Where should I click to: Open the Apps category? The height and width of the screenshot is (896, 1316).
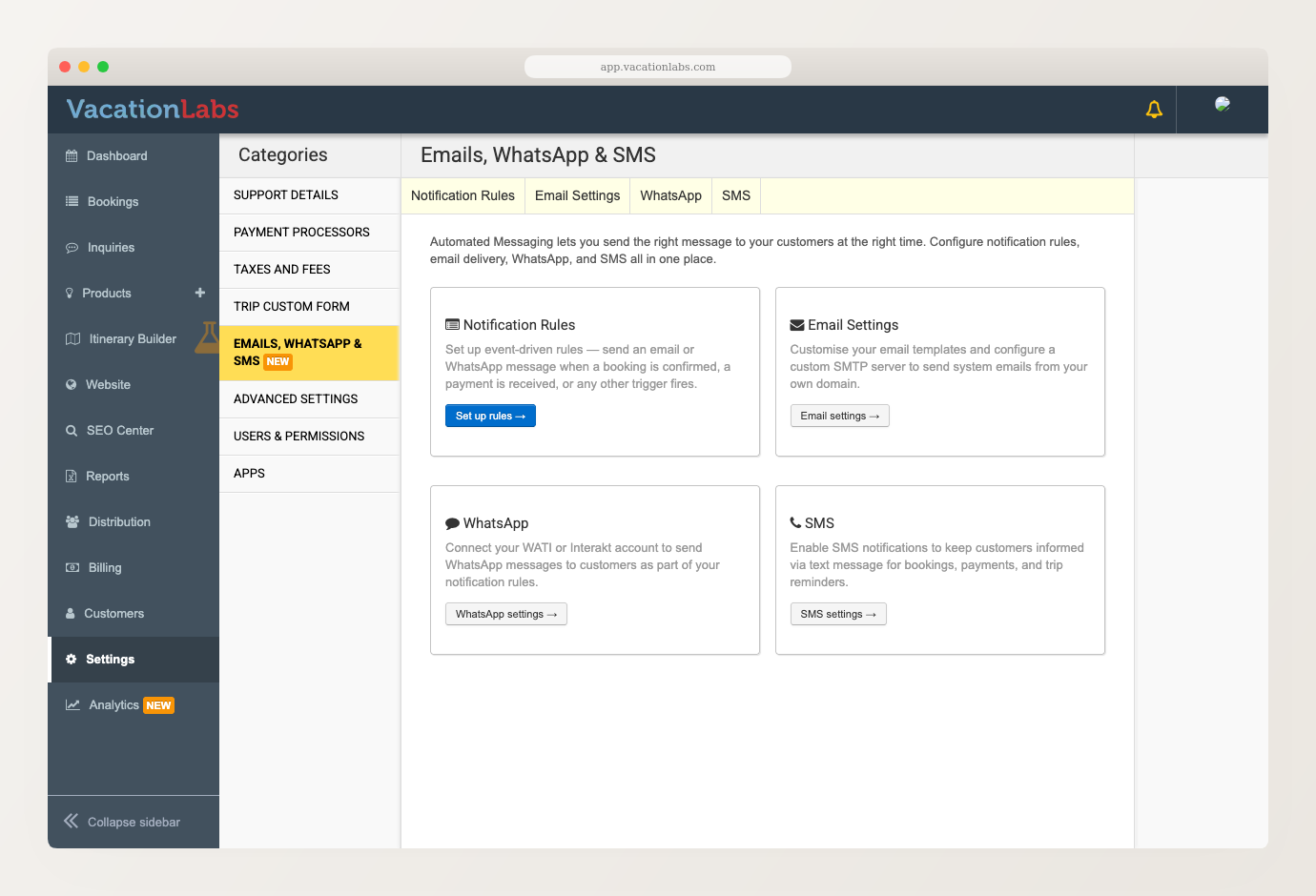coord(309,474)
